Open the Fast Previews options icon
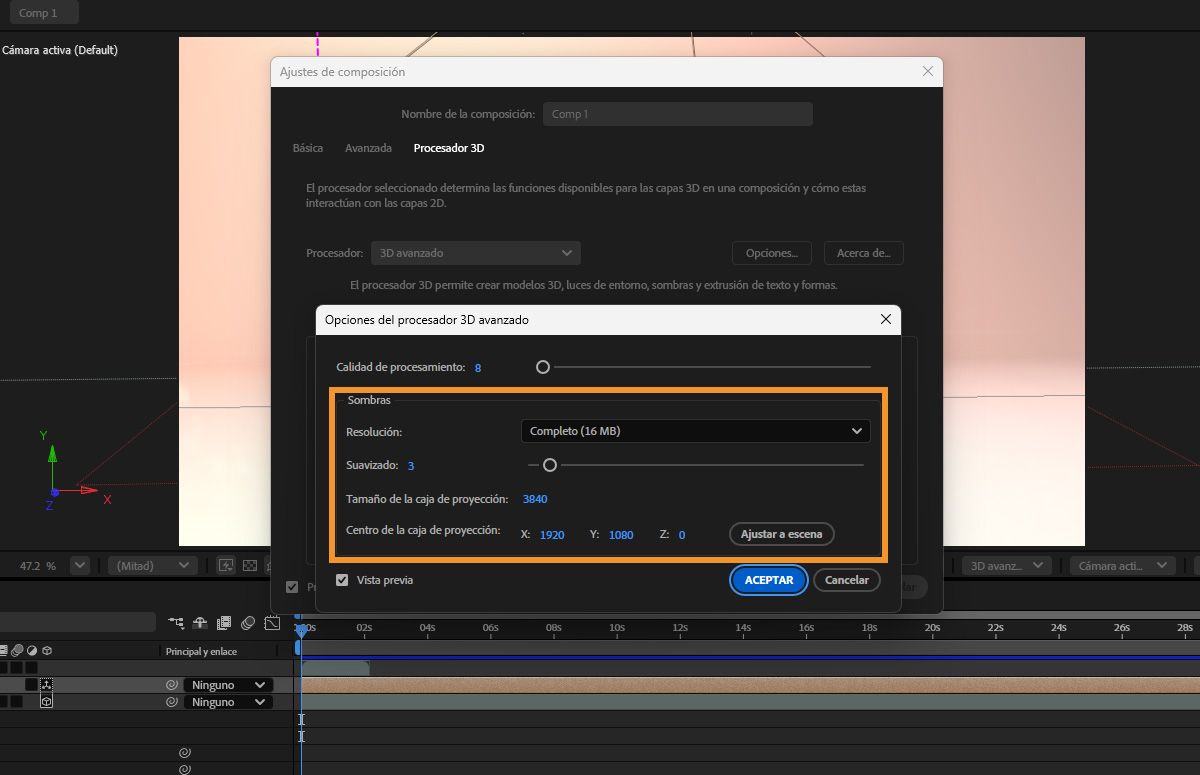This screenshot has width=1200, height=775. (x=226, y=565)
